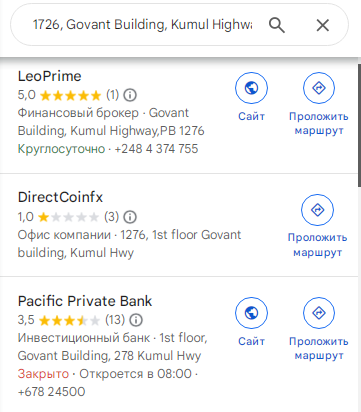This screenshot has height=412, width=361.
Task: Click the results list scrollbar
Action: 359,125
